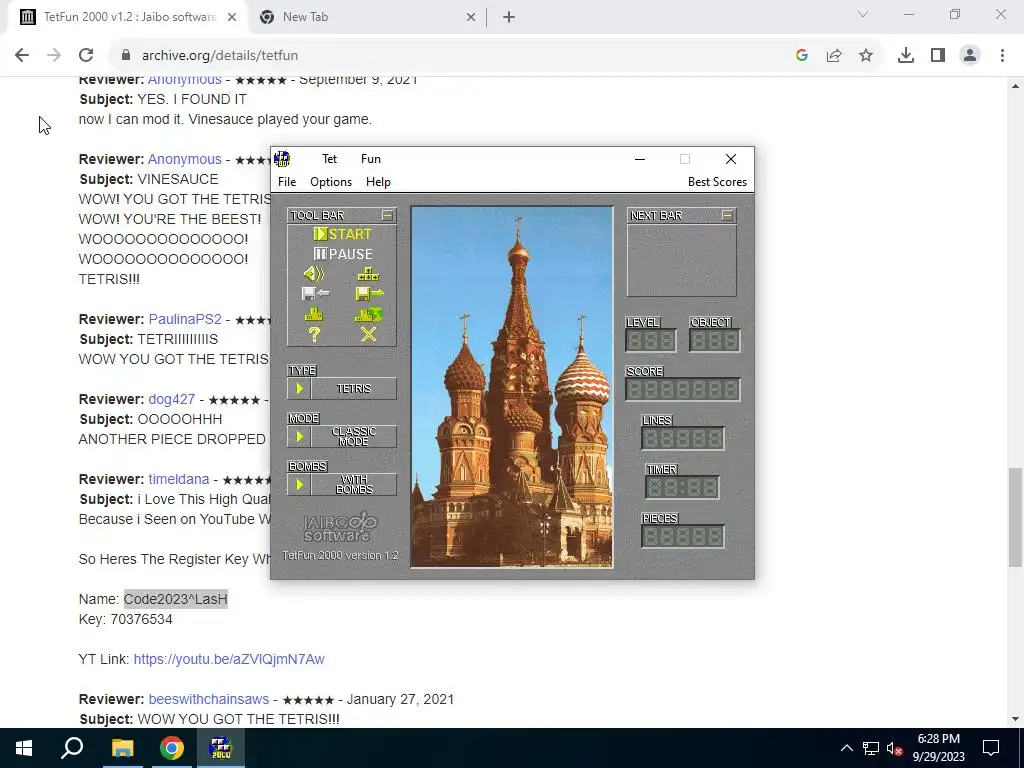This screenshot has width=1024, height=768.
Task: Open beeswithchainsaws reviewer profile
Action: pyautogui.click(x=208, y=699)
